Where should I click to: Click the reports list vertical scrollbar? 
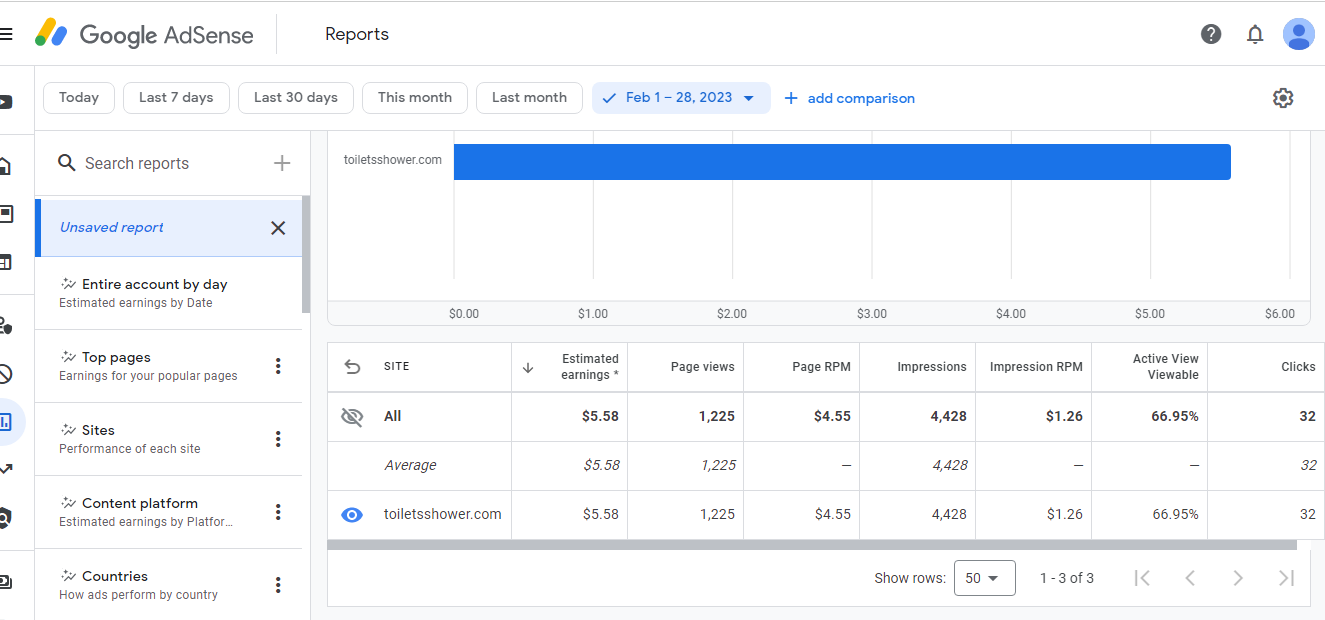coord(306,255)
